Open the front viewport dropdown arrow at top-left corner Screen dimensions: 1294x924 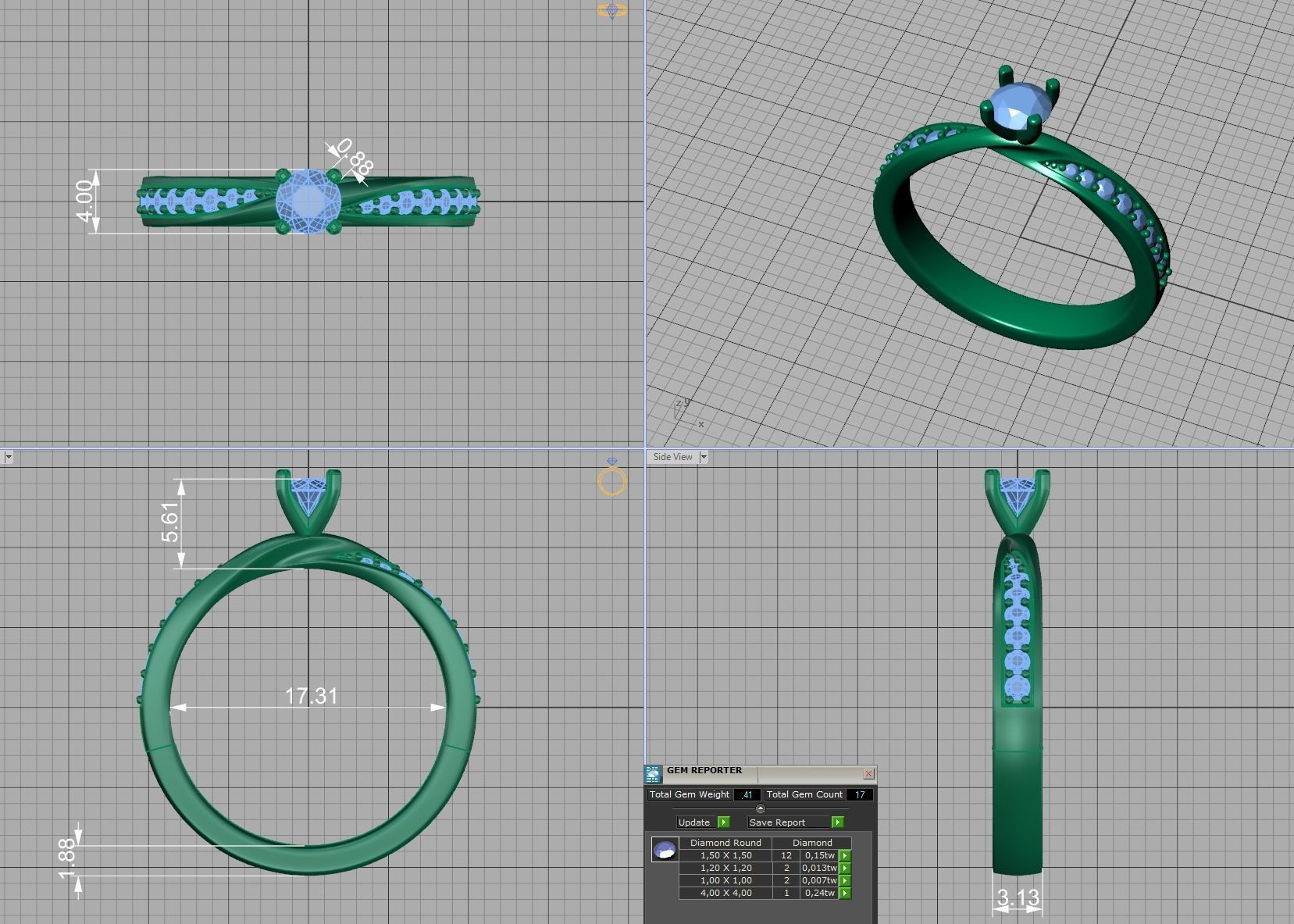(x=7, y=457)
